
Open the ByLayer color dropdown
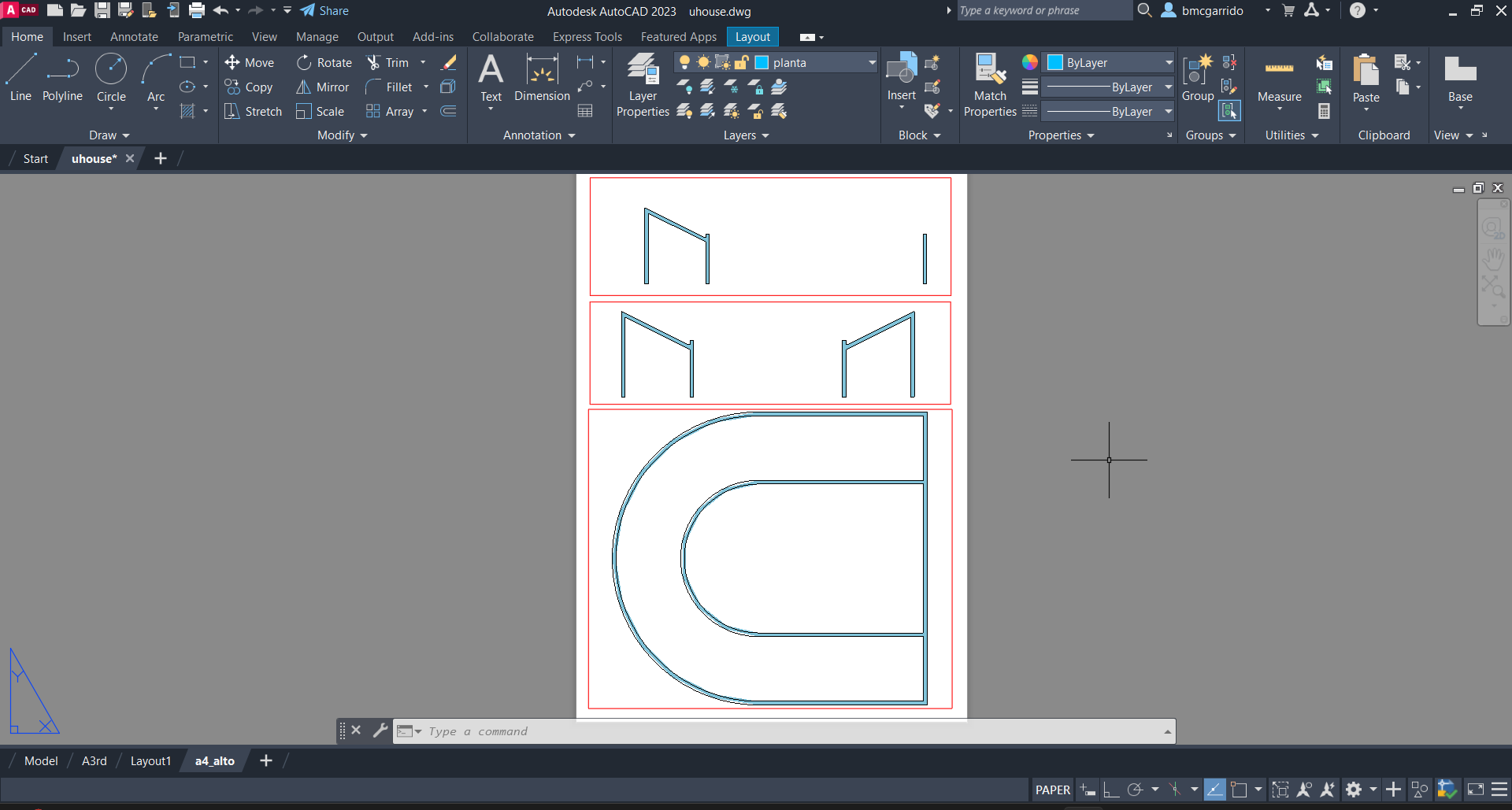tap(1169, 63)
